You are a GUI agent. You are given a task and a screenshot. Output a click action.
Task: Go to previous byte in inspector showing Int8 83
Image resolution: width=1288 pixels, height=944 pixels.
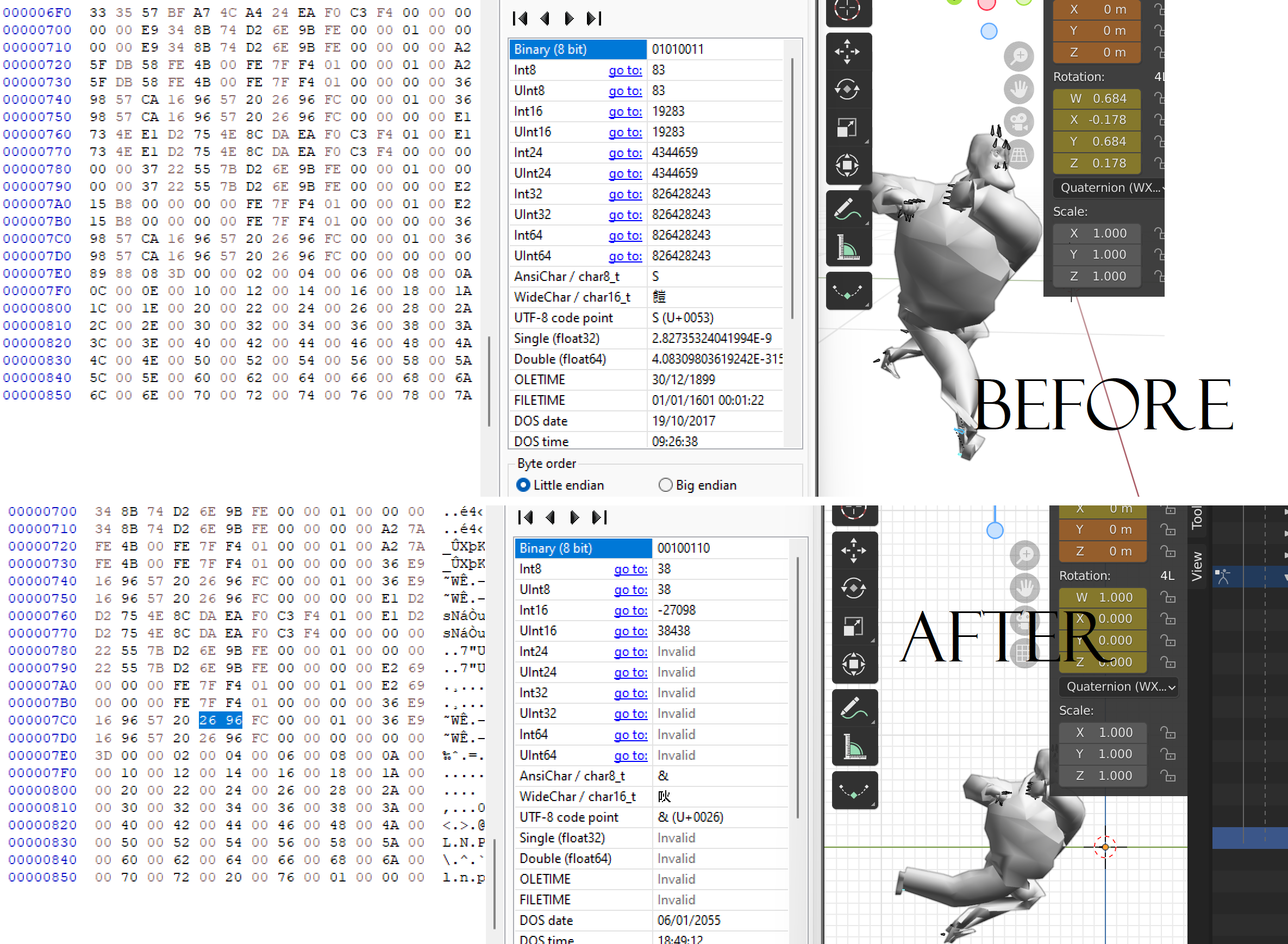[x=545, y=19]
